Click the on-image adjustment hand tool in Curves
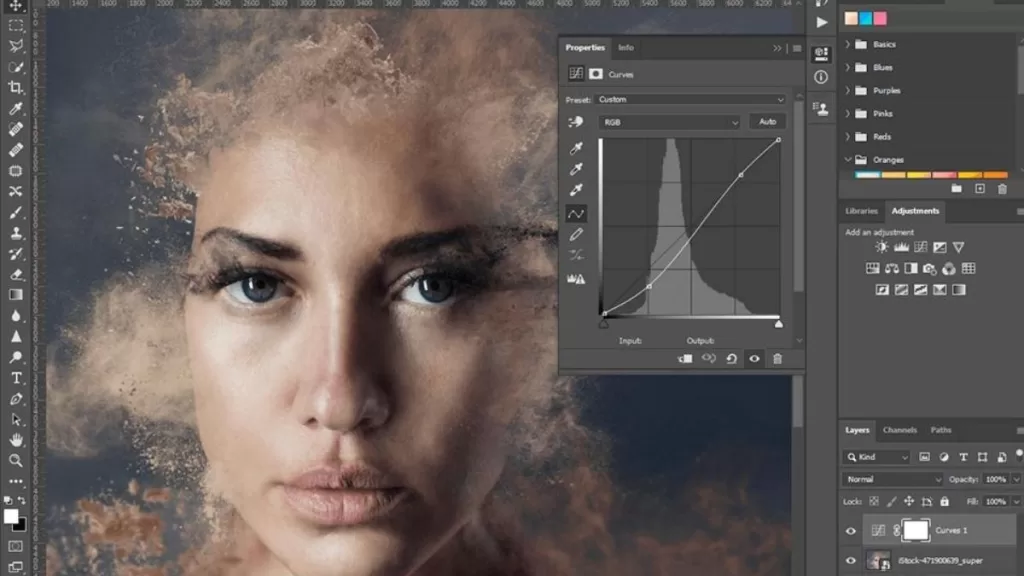The width and height of the screenshot is (1024, 576). (x=575, y=122)
